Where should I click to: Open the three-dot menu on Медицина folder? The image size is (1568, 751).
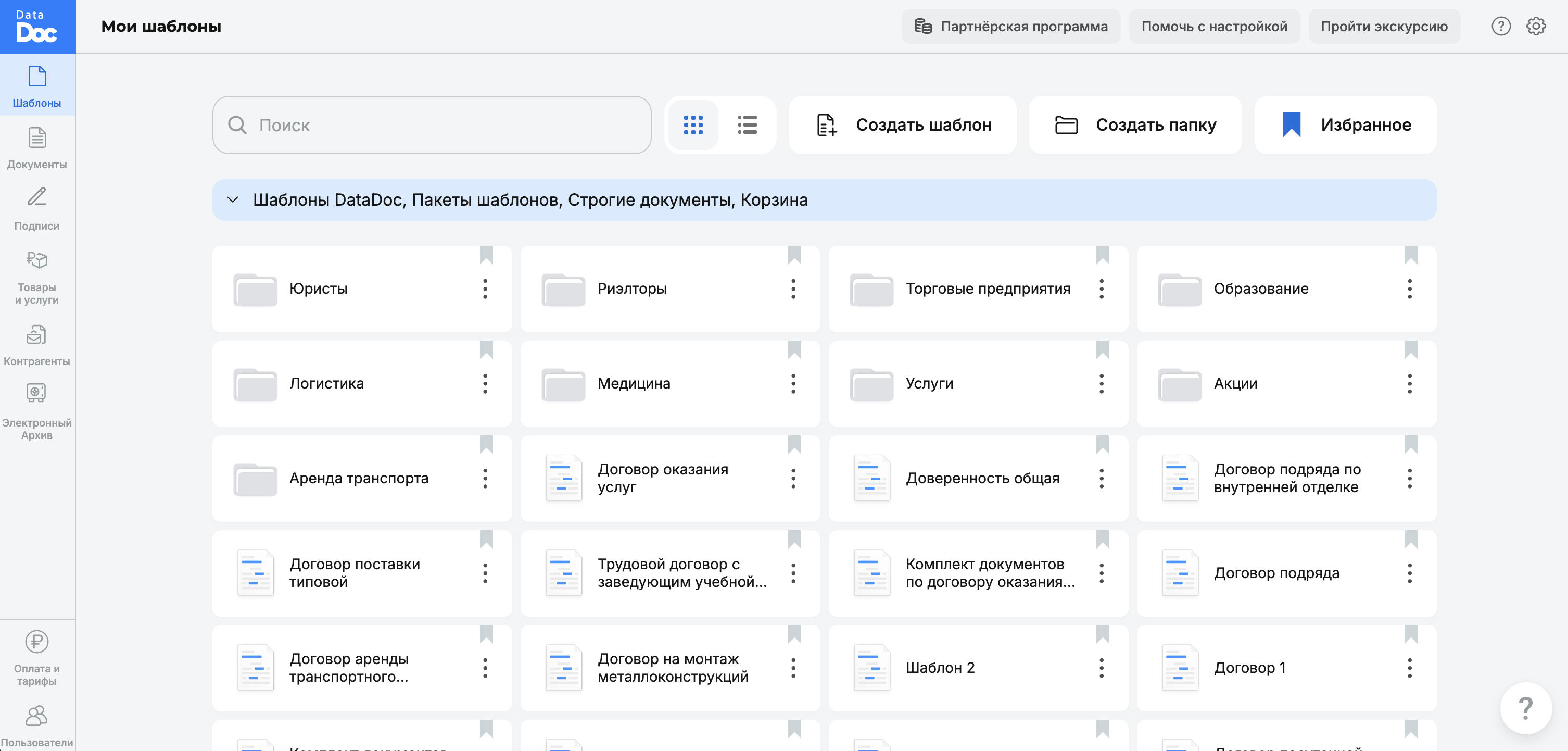tap(793, 384)
